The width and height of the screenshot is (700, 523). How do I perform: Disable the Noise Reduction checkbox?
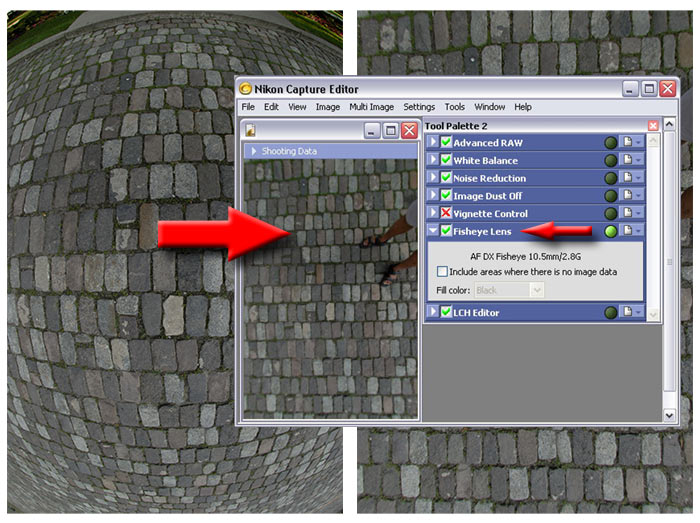pos(446,177)
